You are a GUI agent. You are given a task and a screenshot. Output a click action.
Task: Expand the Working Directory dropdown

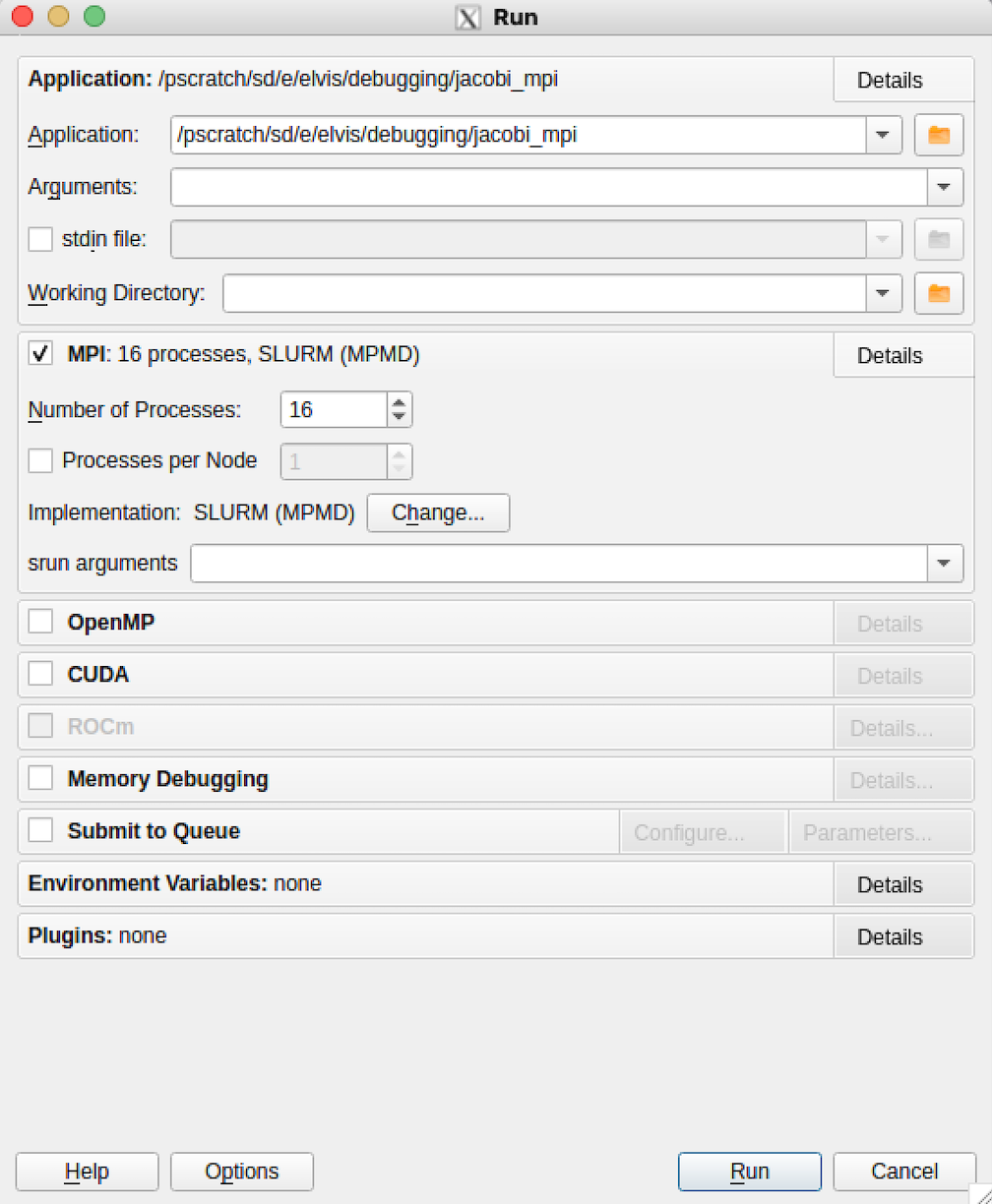883,293
